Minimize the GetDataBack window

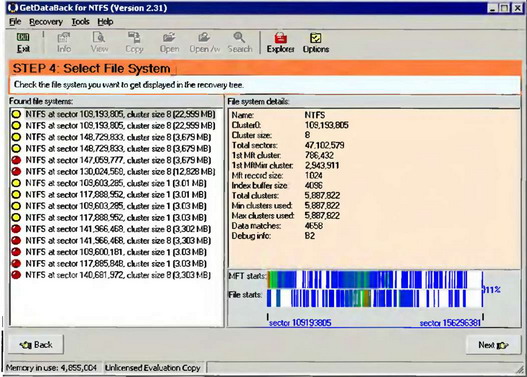point(492,8)
